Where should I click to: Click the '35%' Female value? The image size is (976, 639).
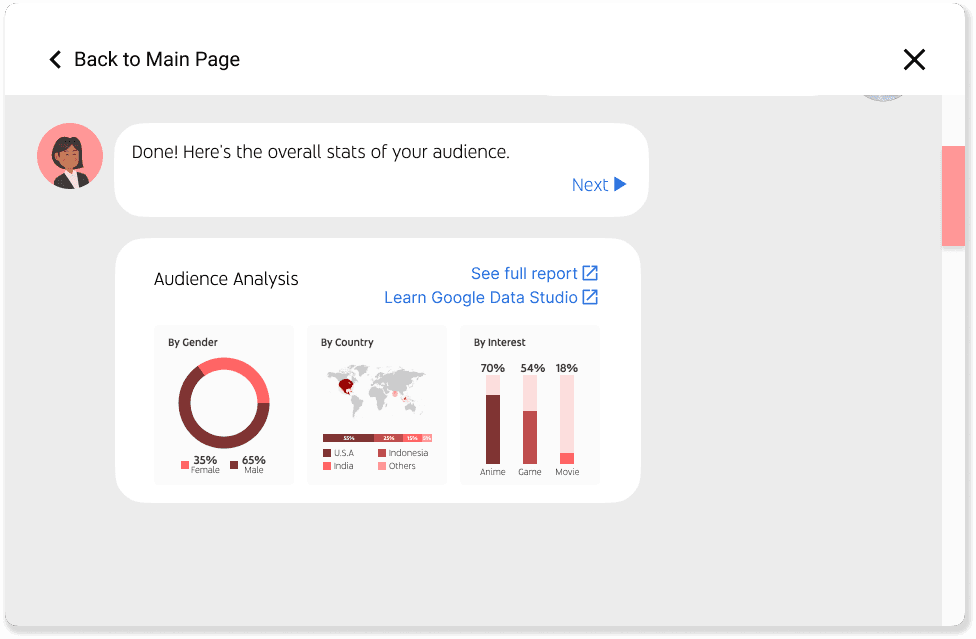[205, 460]
